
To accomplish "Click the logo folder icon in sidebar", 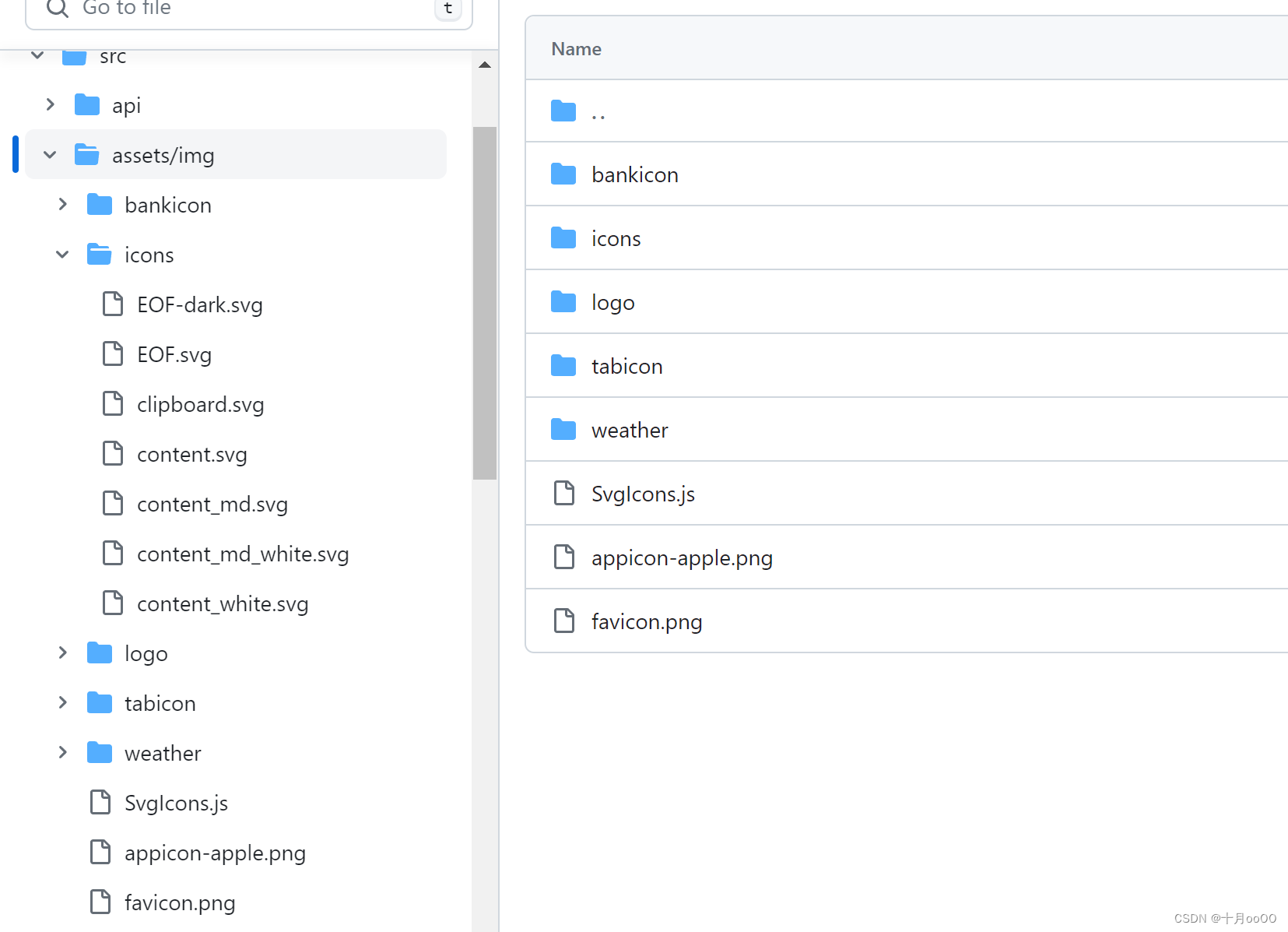I will tap(100, 652).
